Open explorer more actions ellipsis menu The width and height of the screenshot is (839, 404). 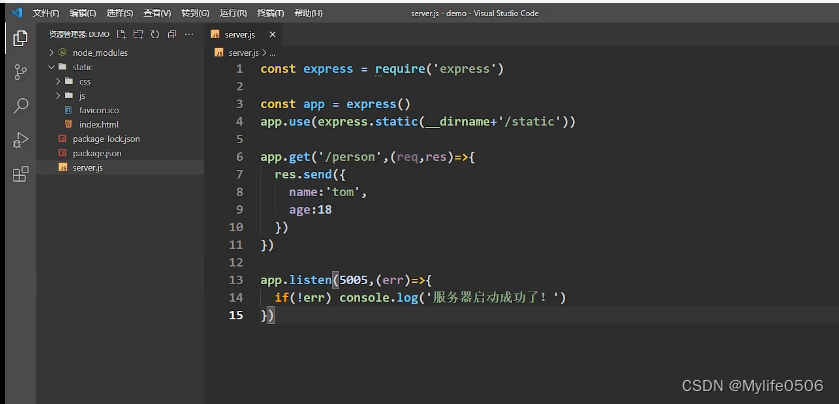click(x=190, y=34)
